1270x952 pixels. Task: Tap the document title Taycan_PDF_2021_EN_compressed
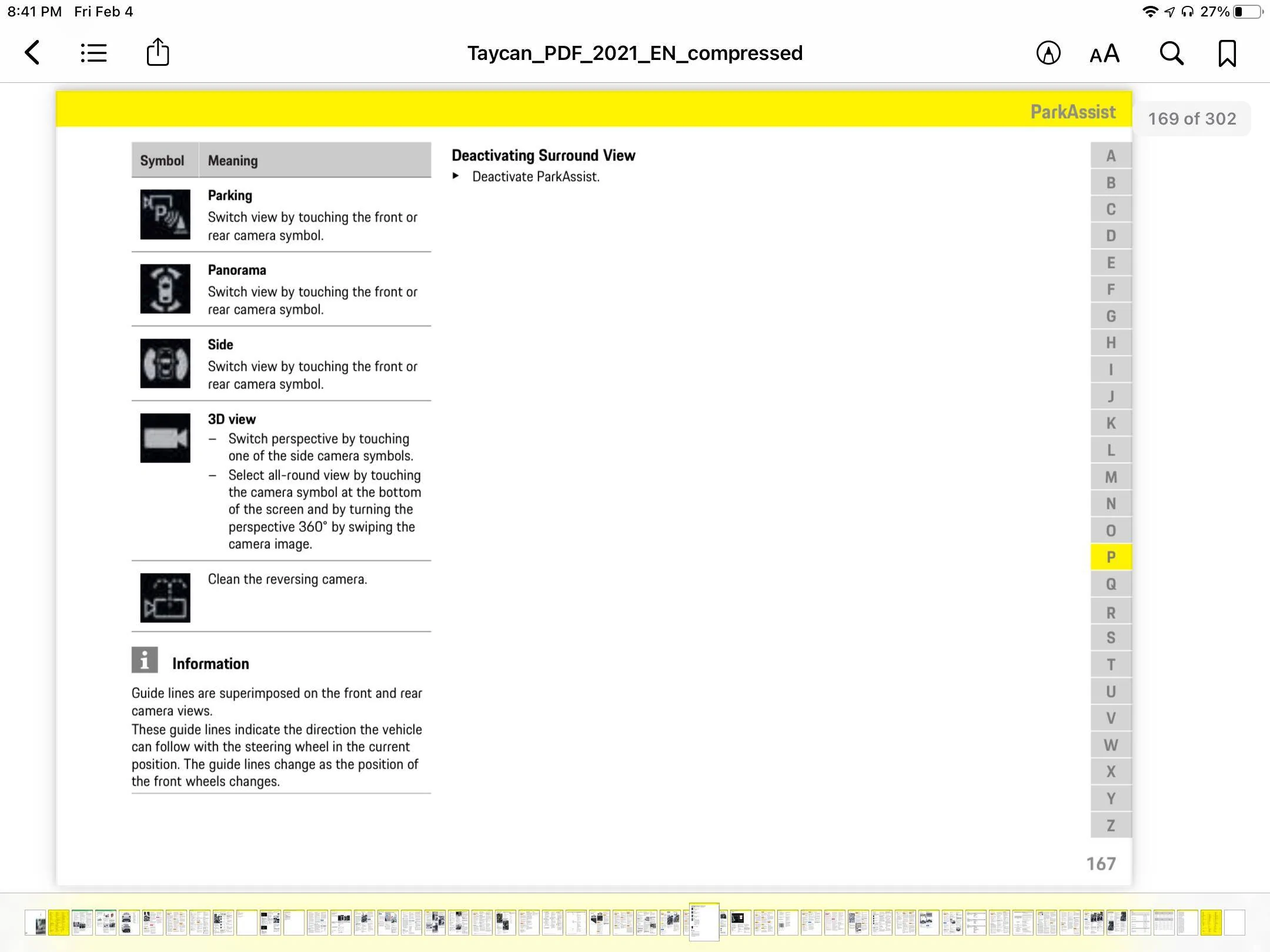click(x=635, y=53)
